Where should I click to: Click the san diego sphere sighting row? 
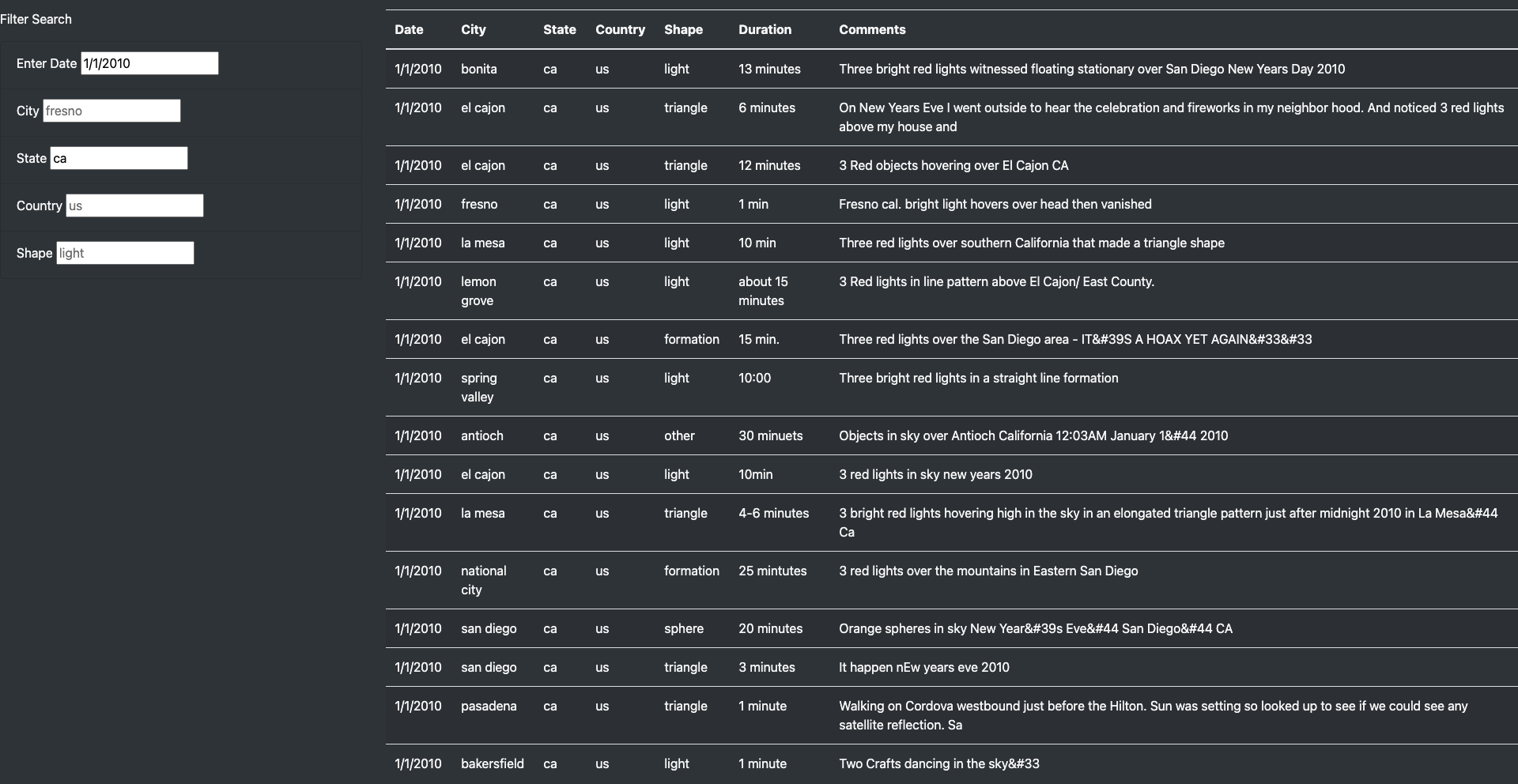coord(791,628)
